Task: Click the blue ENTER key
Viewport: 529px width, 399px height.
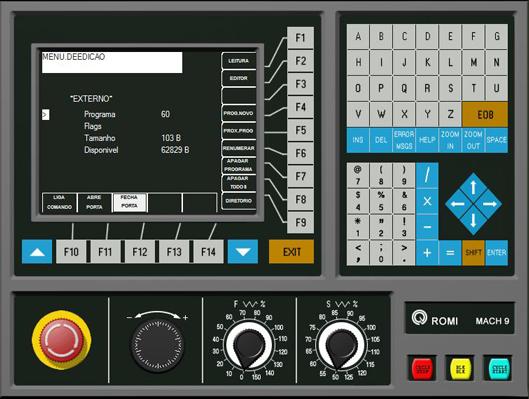Action: 496,253
